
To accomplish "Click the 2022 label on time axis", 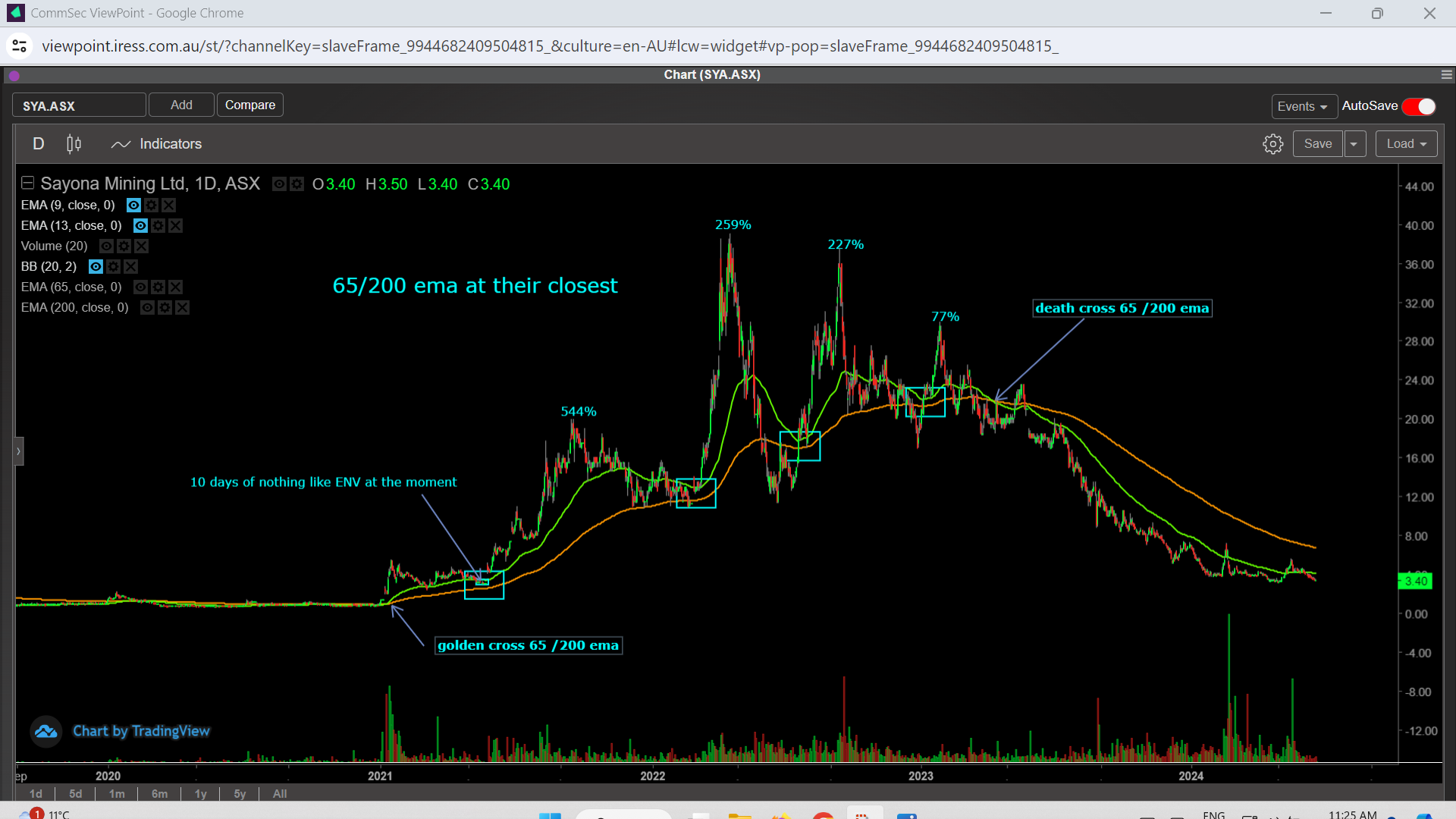I will (652, 776).
